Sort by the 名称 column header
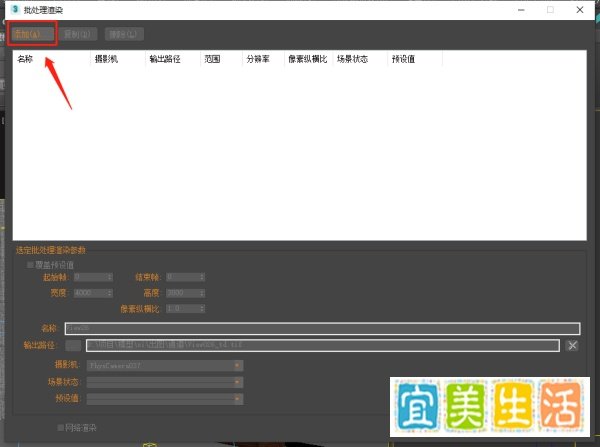 pos(25,59)
